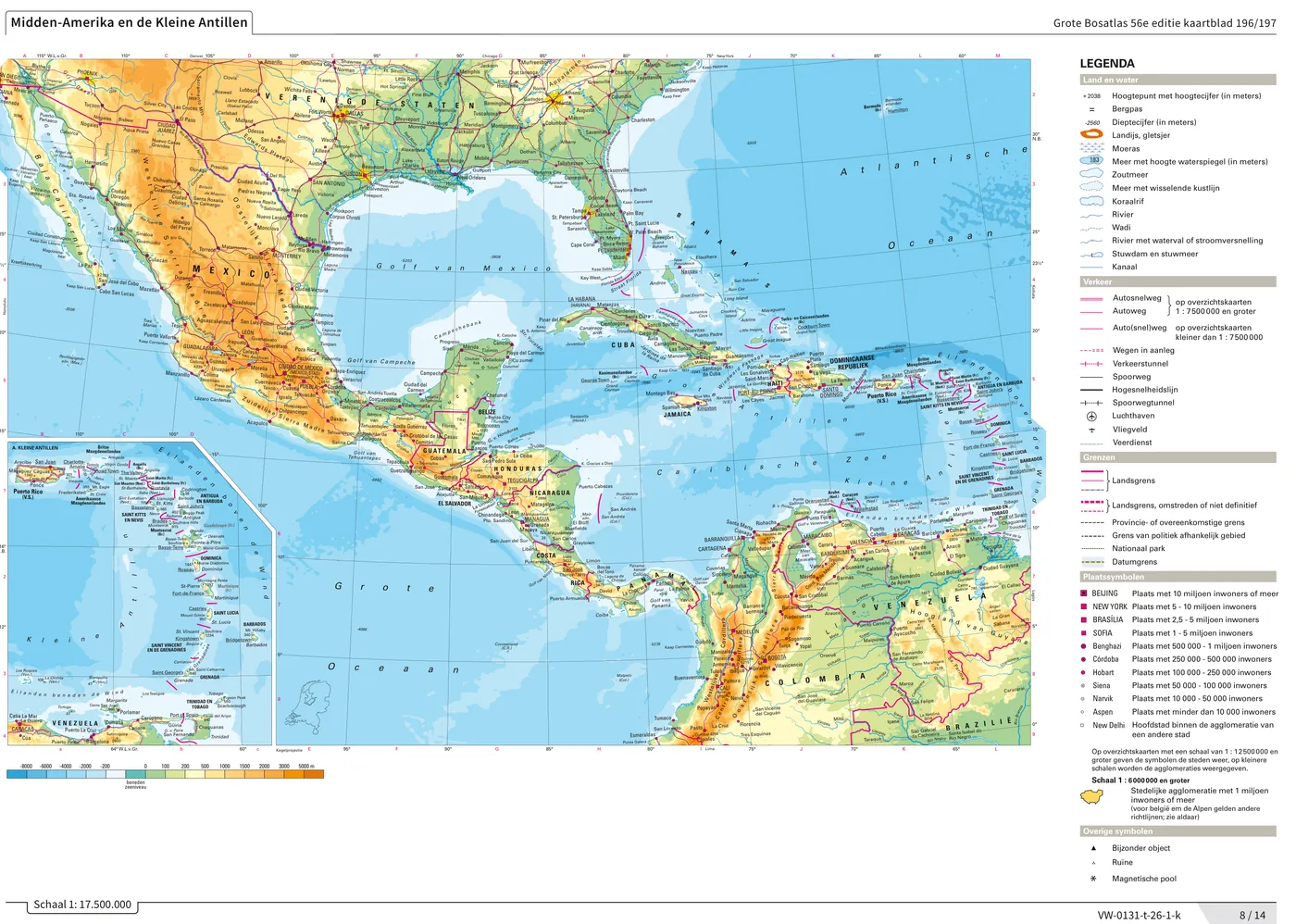
Task: Click the Land en water section header
Action: 1178,81
